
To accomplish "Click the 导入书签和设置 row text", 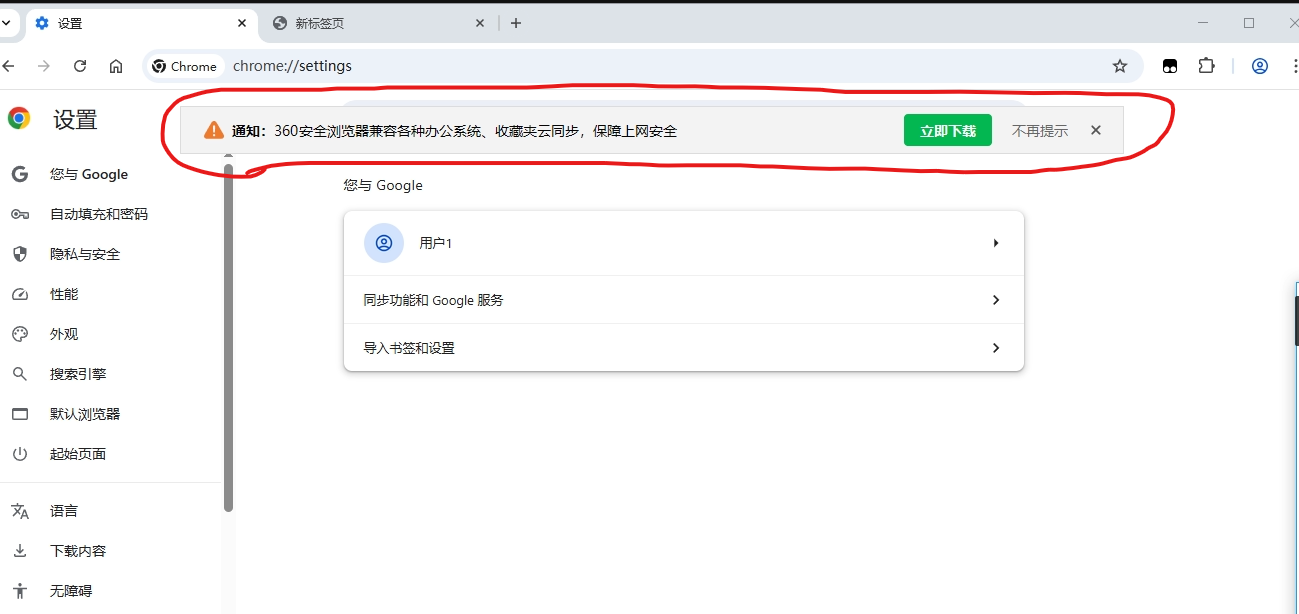I will [x=409, y=348].
